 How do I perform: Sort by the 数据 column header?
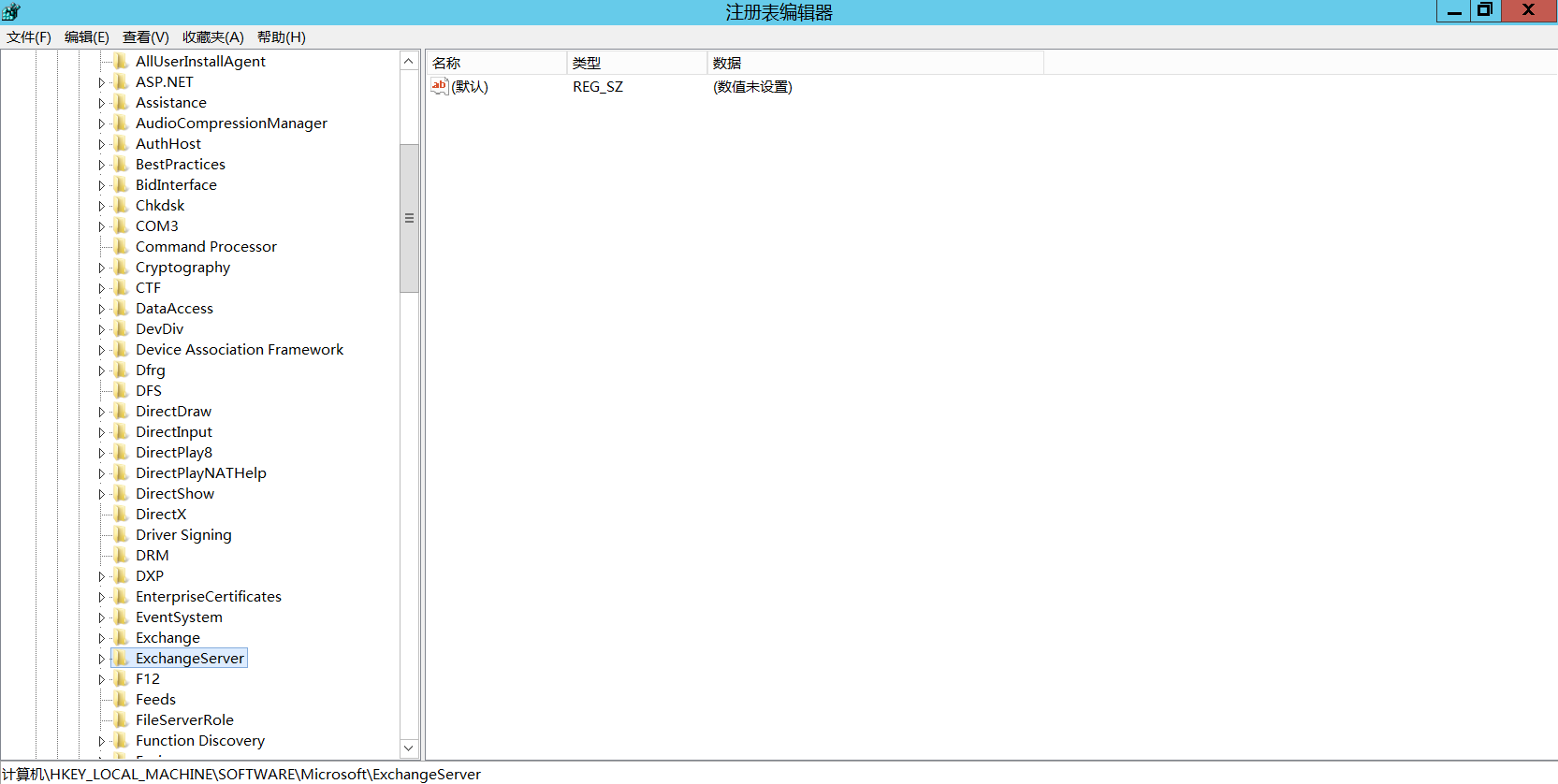pyautogui.click(x=876, y=63)
